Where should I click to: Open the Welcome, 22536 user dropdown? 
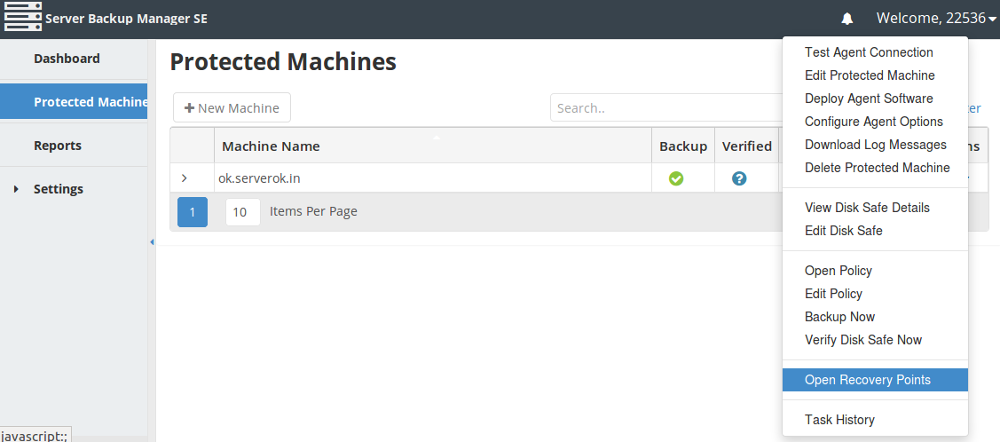pos(936,18)
